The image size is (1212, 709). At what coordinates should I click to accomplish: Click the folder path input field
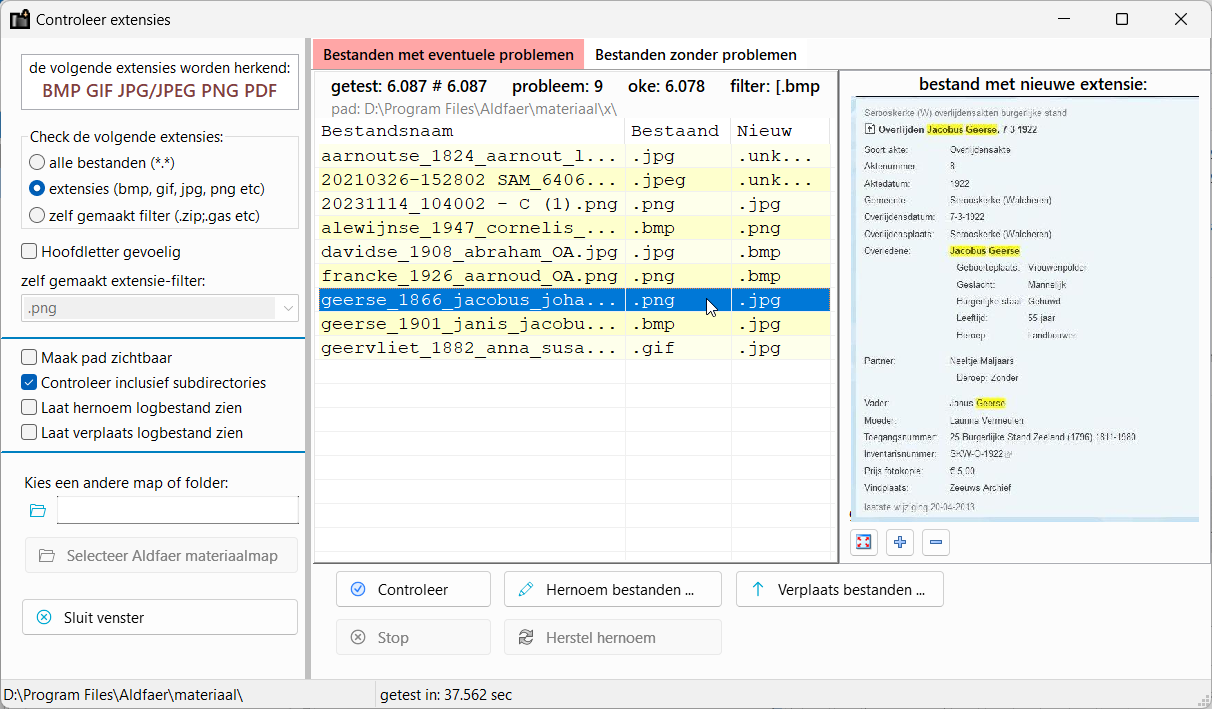(x=177, y=510)
